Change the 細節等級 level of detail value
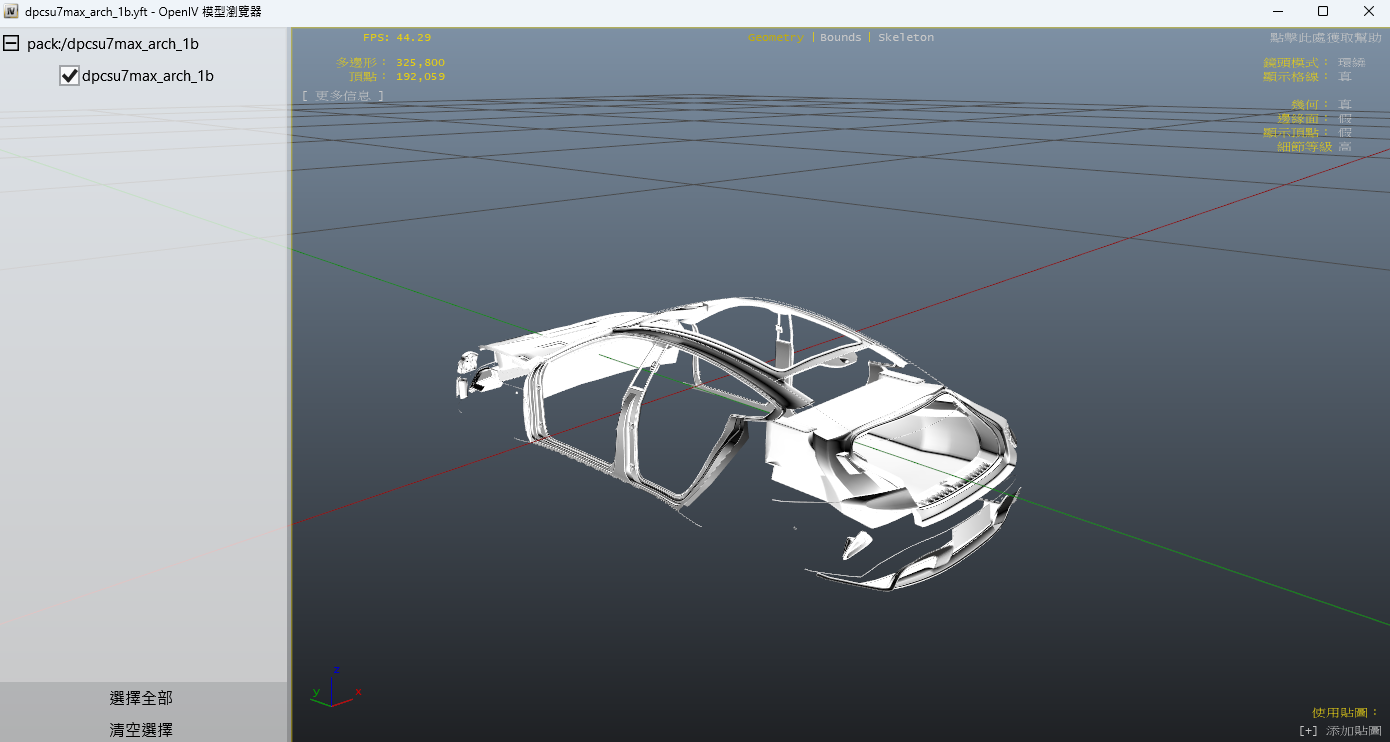1390x742 pixels. (x=1345, y=147)
